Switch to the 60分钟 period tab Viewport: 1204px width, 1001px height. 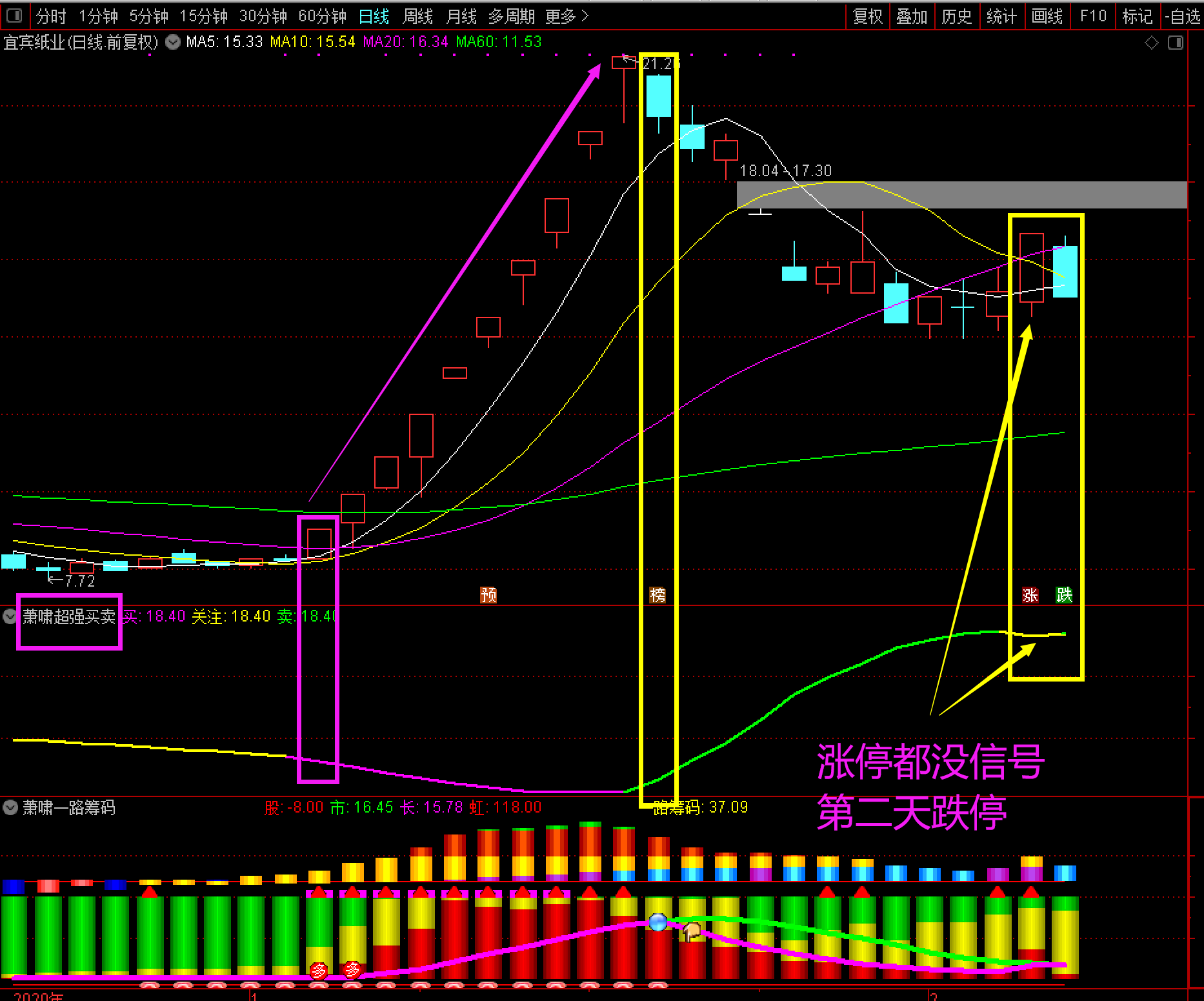322,16
